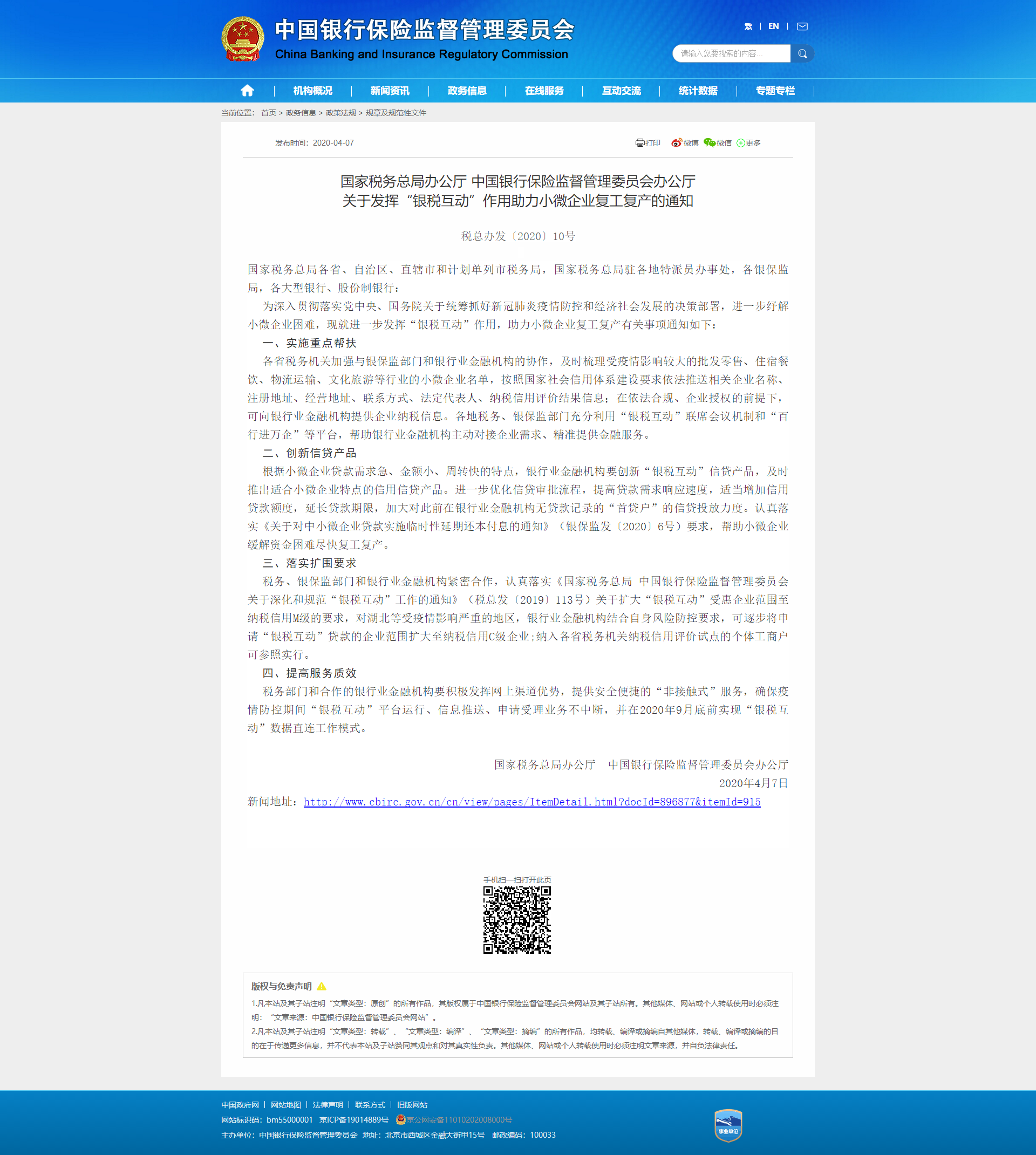The height and width of the screenshot is (1155, 1036).
Task: Click the printer icon to print article
Action: click(640, 143)
